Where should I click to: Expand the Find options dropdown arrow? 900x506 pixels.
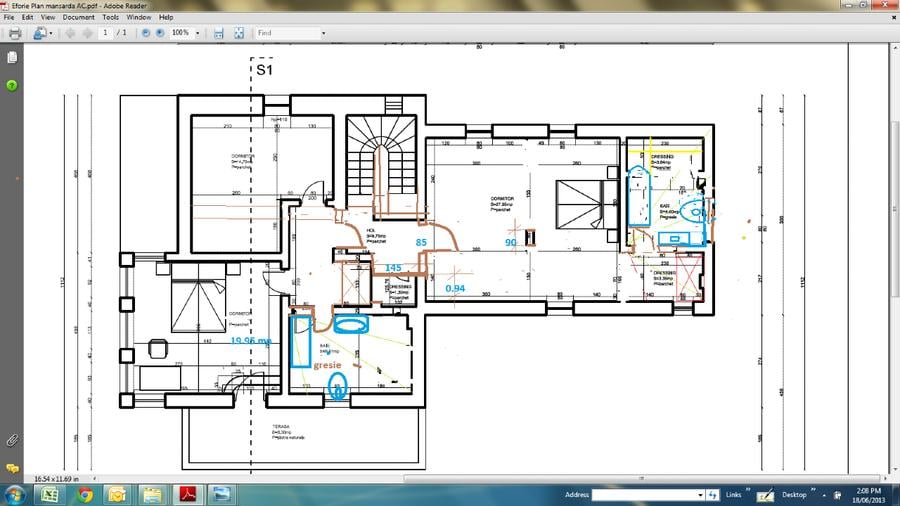click(x=323, y=33)
